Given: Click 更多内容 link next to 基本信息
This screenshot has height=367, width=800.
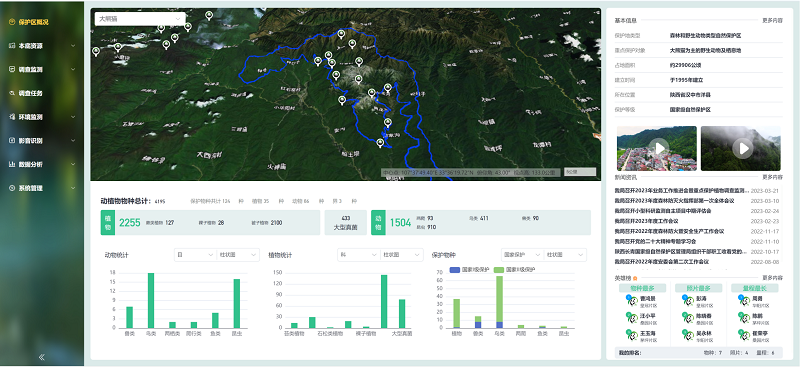Looking at the screenshot, I should 772,21.
